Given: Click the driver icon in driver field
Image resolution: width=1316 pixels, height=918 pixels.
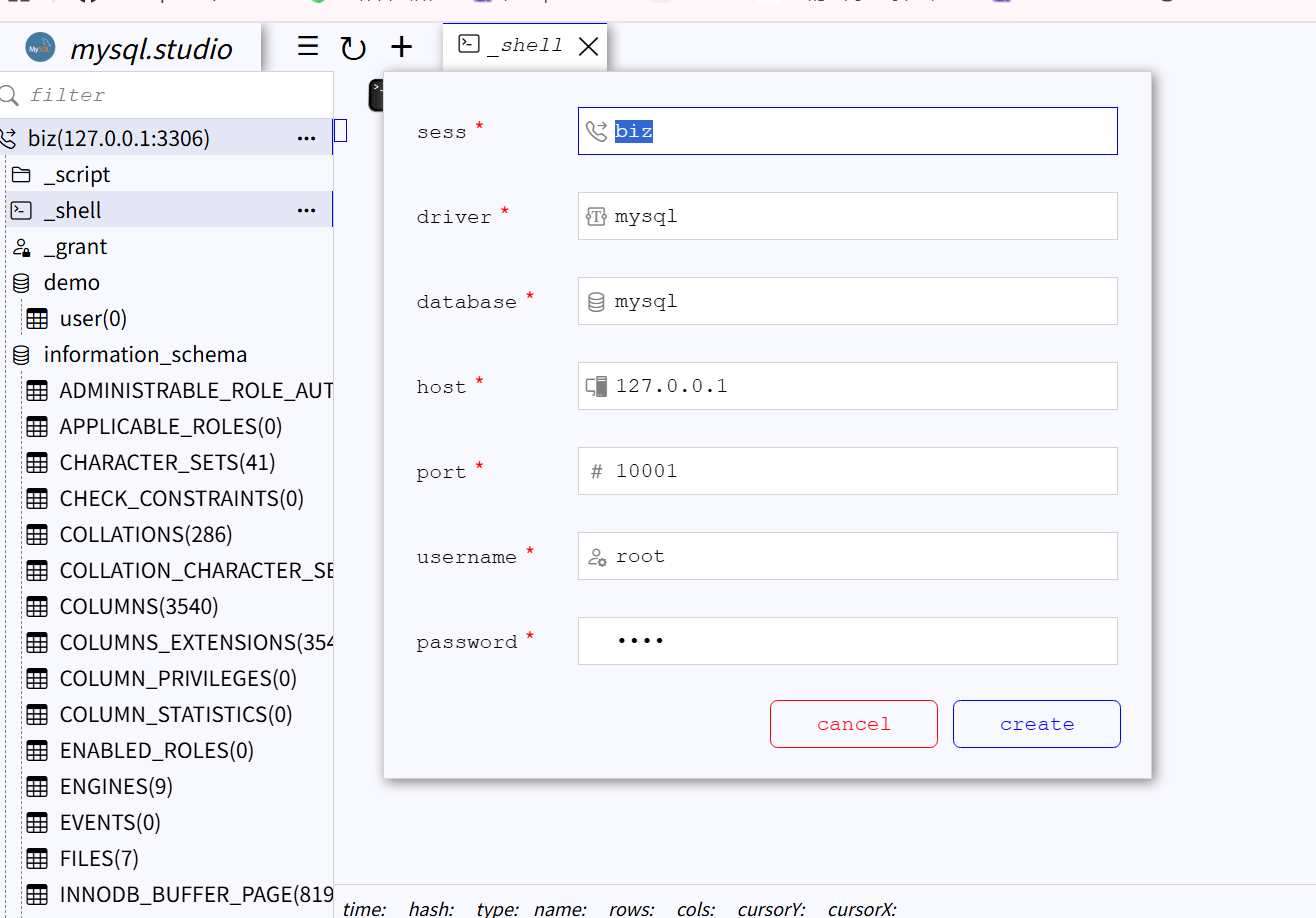Looking at the screenshot, I should [x=597, y=216].
